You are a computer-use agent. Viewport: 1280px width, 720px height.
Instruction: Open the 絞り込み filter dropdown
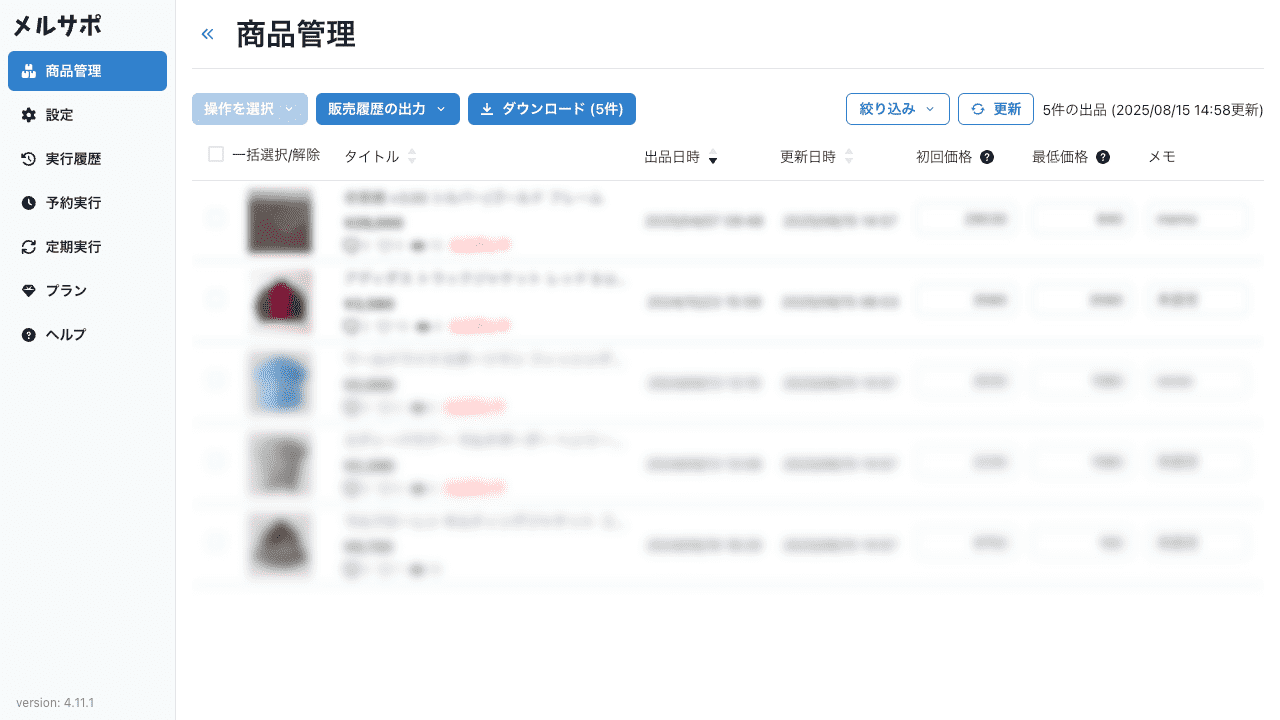897,109
